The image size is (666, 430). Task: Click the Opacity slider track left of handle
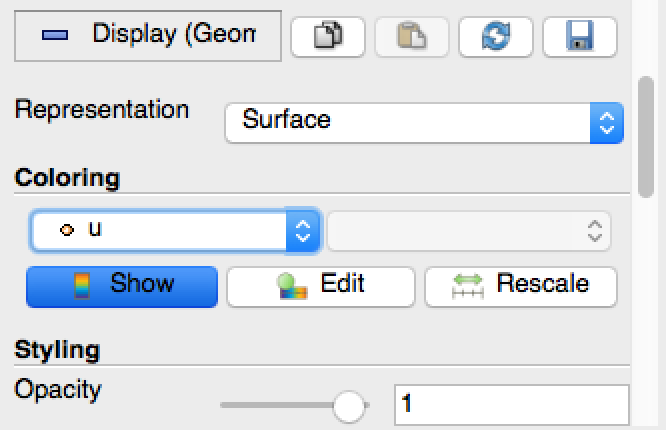[275, 406]
